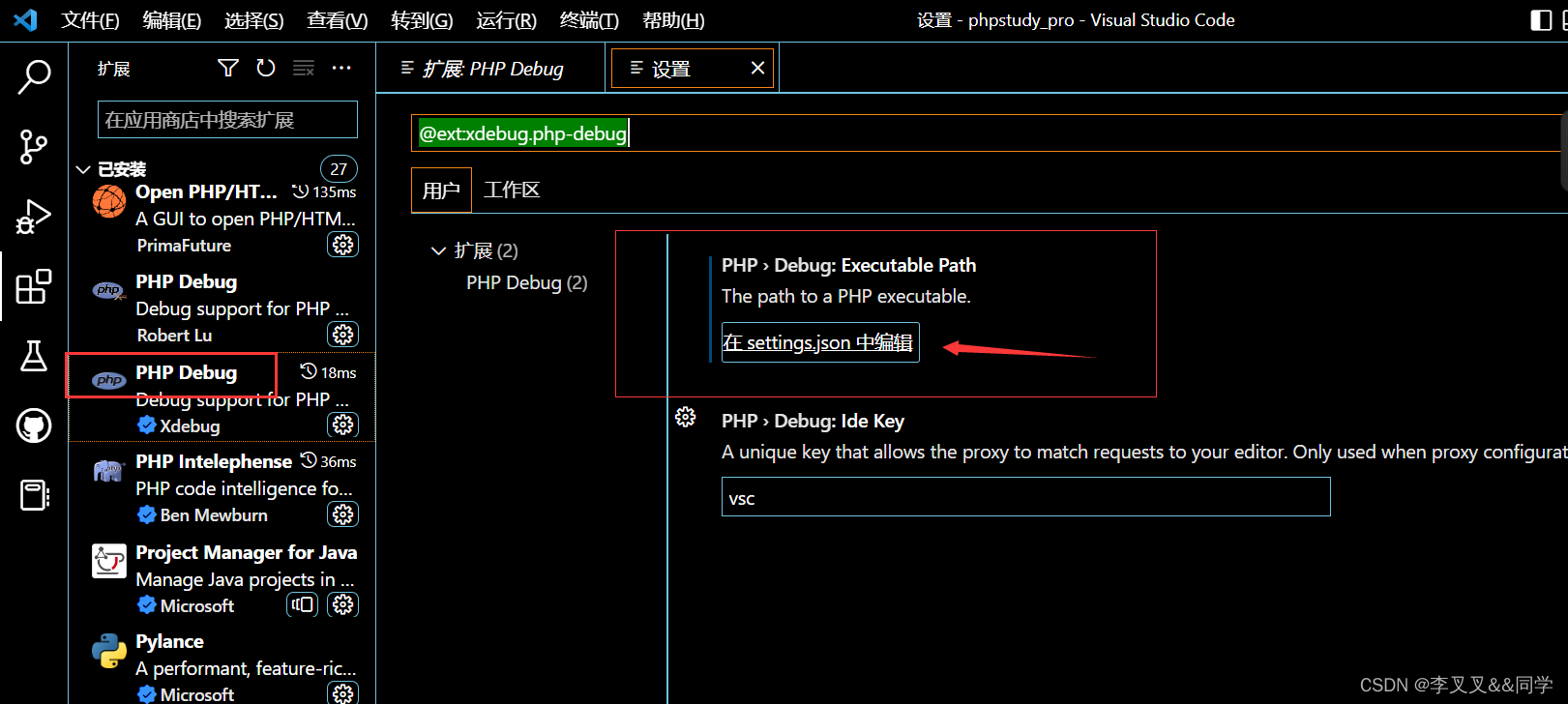Filter extensions with funnel icon

(228, 68)
